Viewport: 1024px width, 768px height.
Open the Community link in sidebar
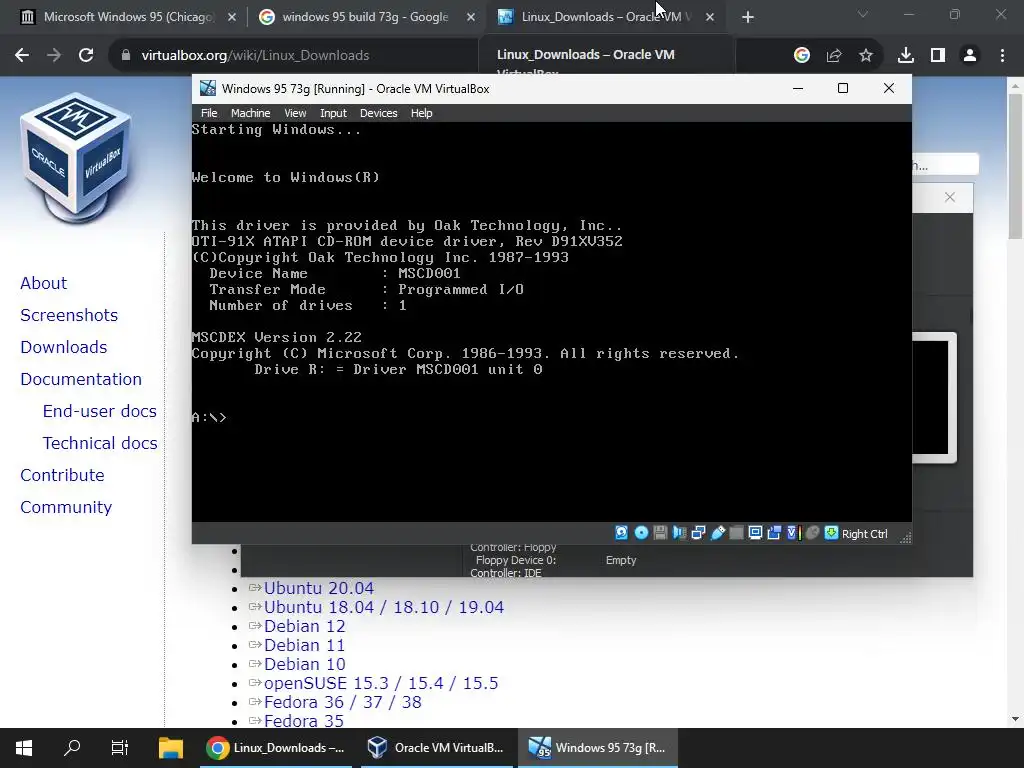[66, 507]
